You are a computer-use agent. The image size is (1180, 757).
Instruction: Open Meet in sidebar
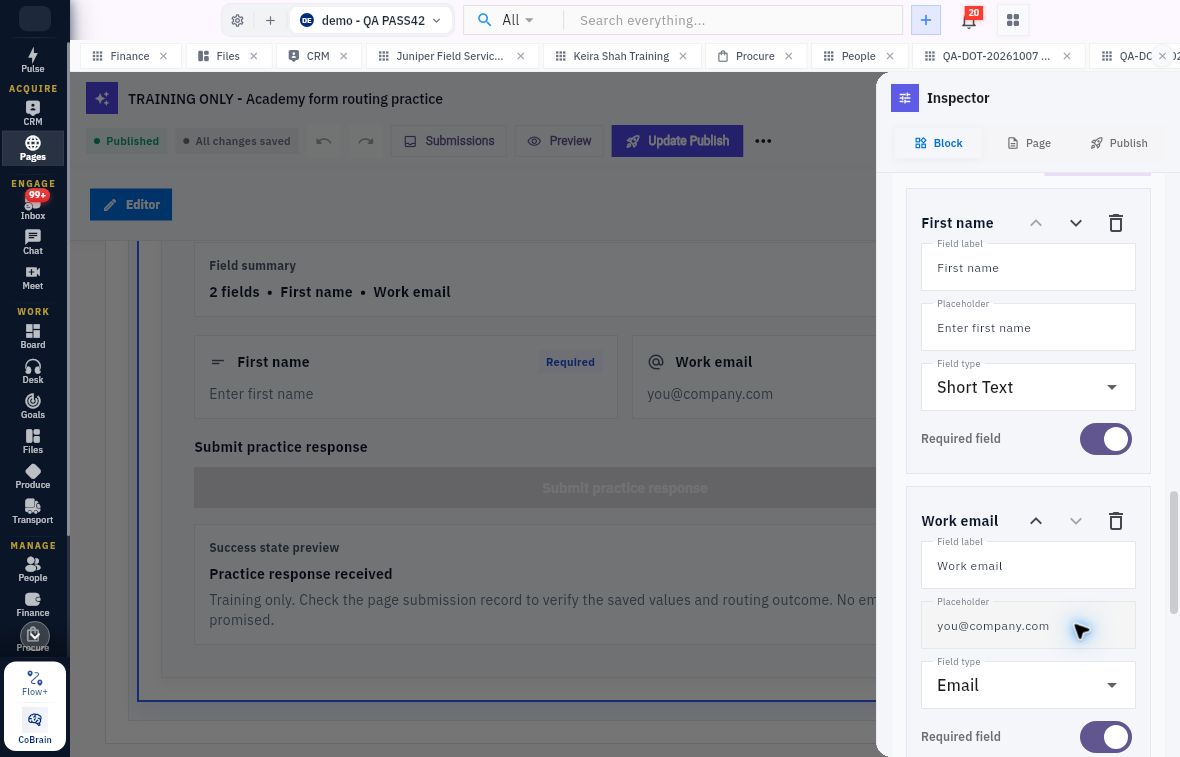coord(32,278)
